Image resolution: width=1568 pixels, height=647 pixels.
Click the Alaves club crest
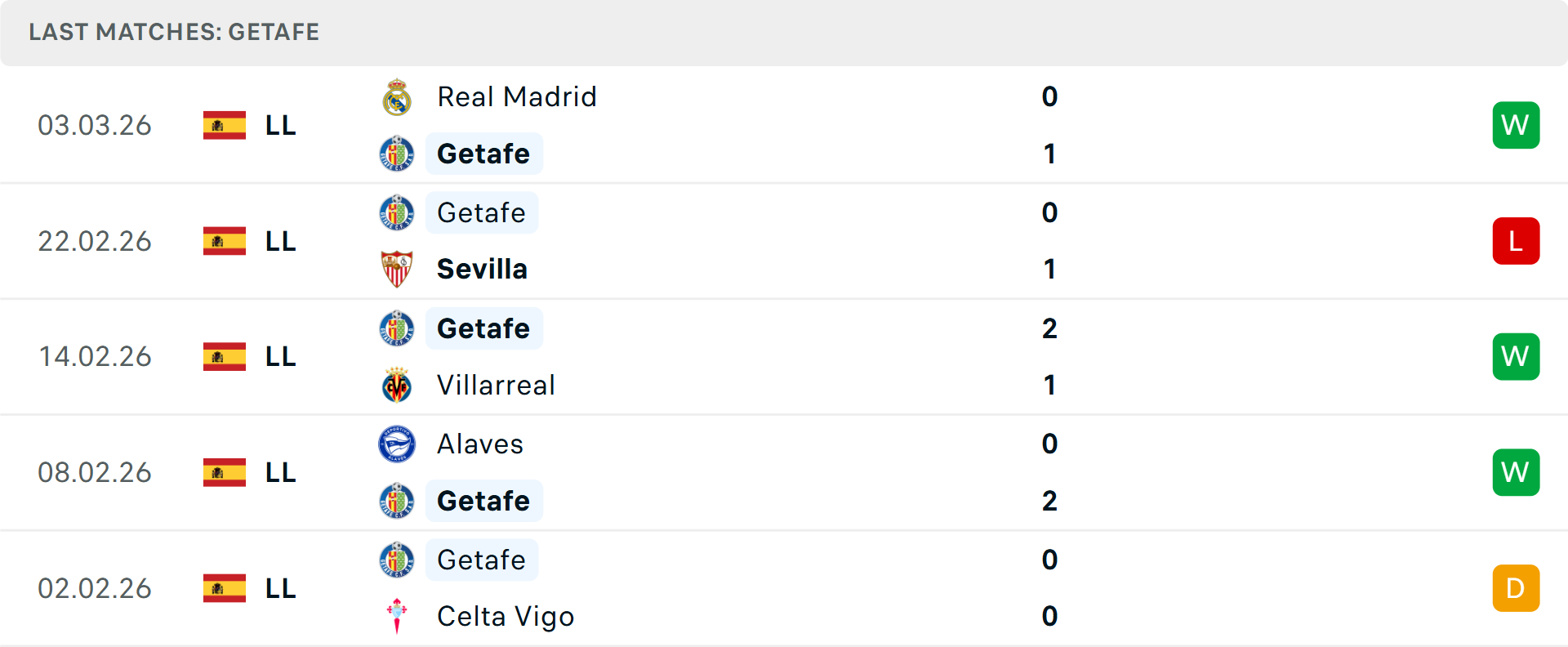[397, 444]
